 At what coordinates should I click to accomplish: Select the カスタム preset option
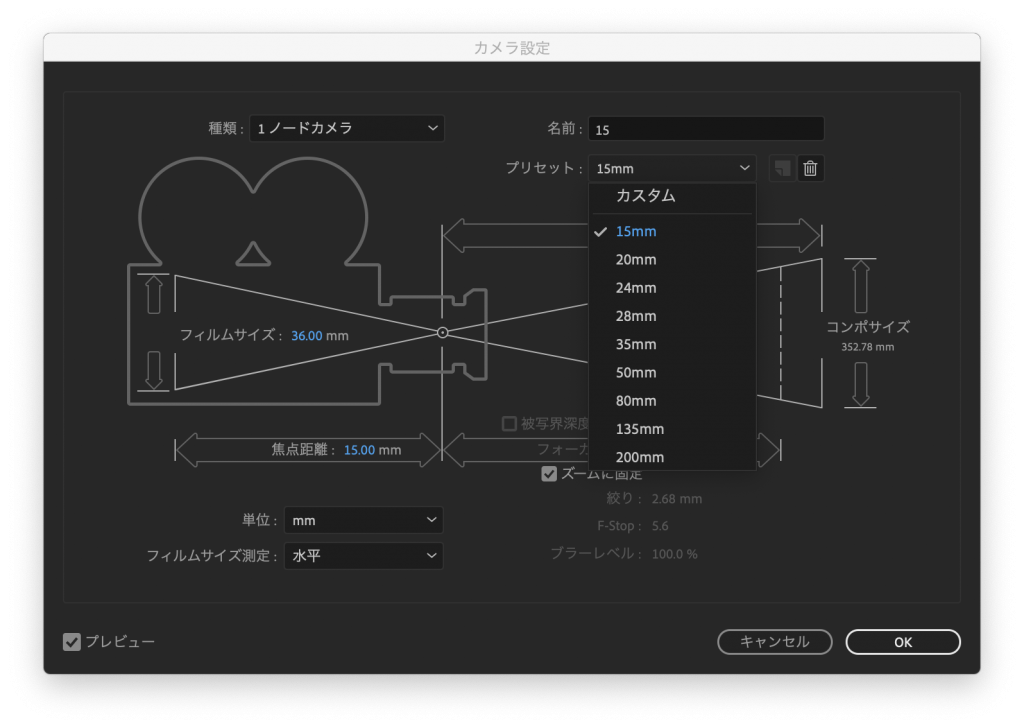(x=672, y=196)
